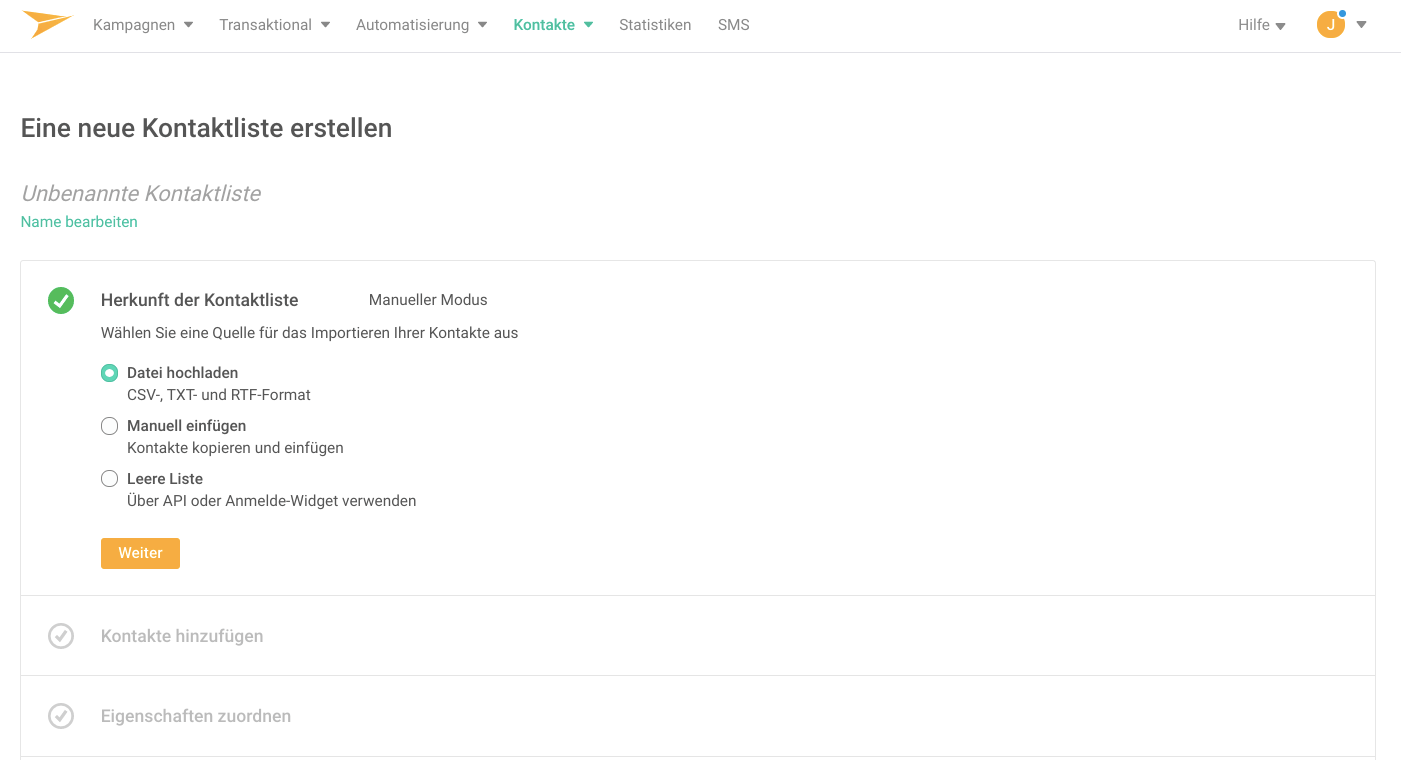This screenshot has height=760, width=1401.
Task: Open the user avatar J icon
Action: (x=1330, y=25)
